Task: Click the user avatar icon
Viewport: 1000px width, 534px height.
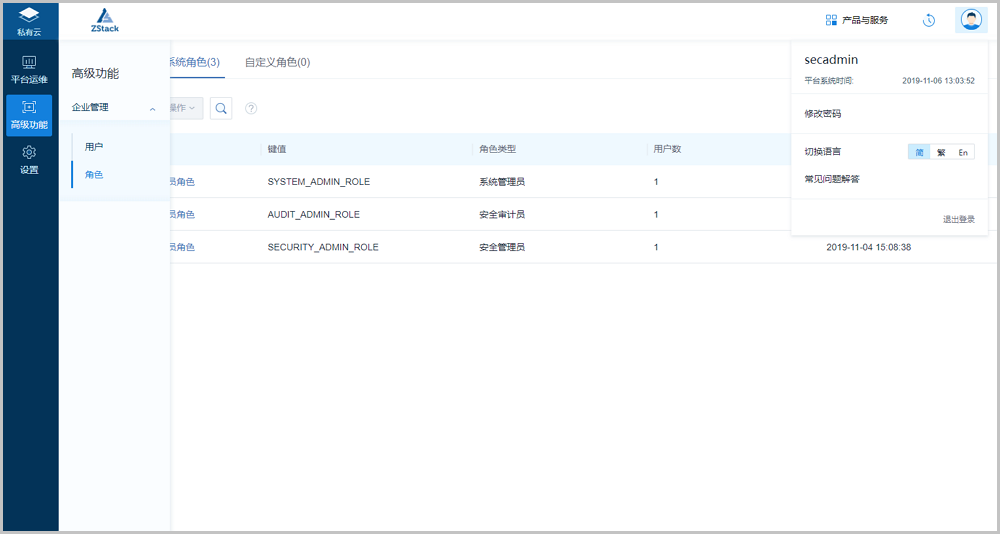Action: coord(970,20)
